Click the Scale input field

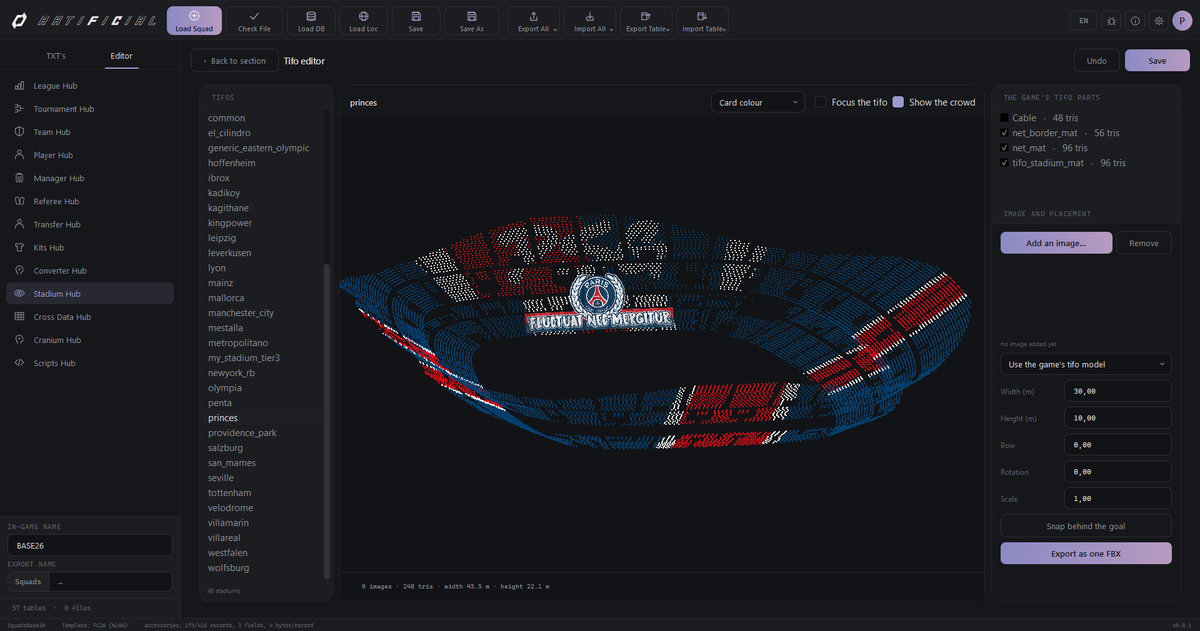[1118, 499]
